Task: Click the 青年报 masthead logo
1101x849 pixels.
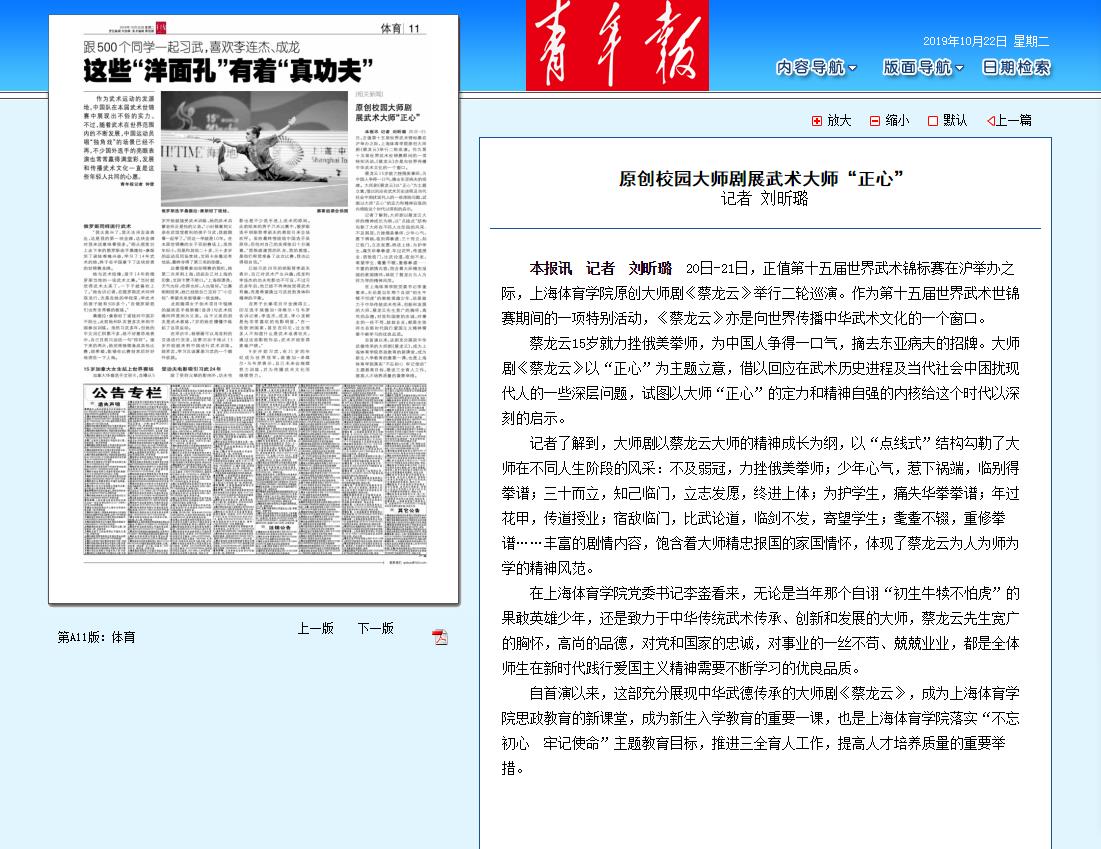Action: click(618, 45)
